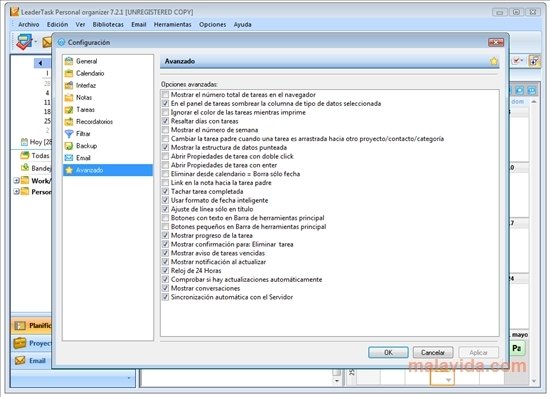Toggle Usar formato de fecha inteligente
The image size is (550, 397).
coord(165,200)
